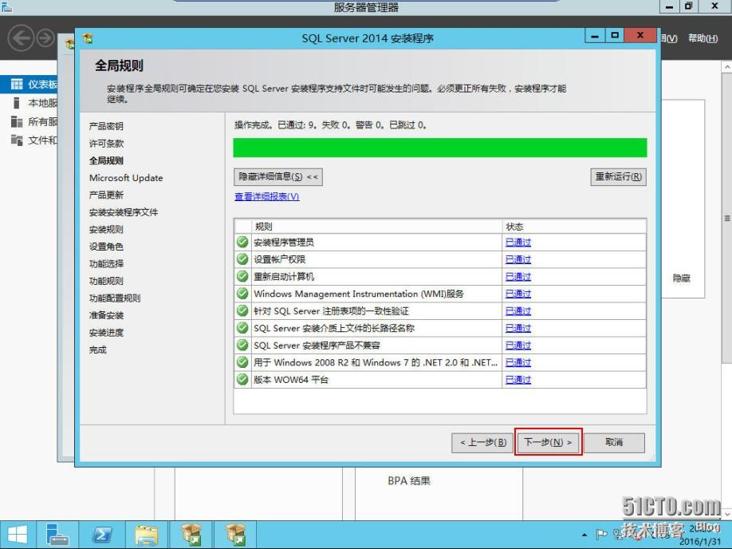Open the 已通过 status for 注册表项一致性验证

point(518,311)
